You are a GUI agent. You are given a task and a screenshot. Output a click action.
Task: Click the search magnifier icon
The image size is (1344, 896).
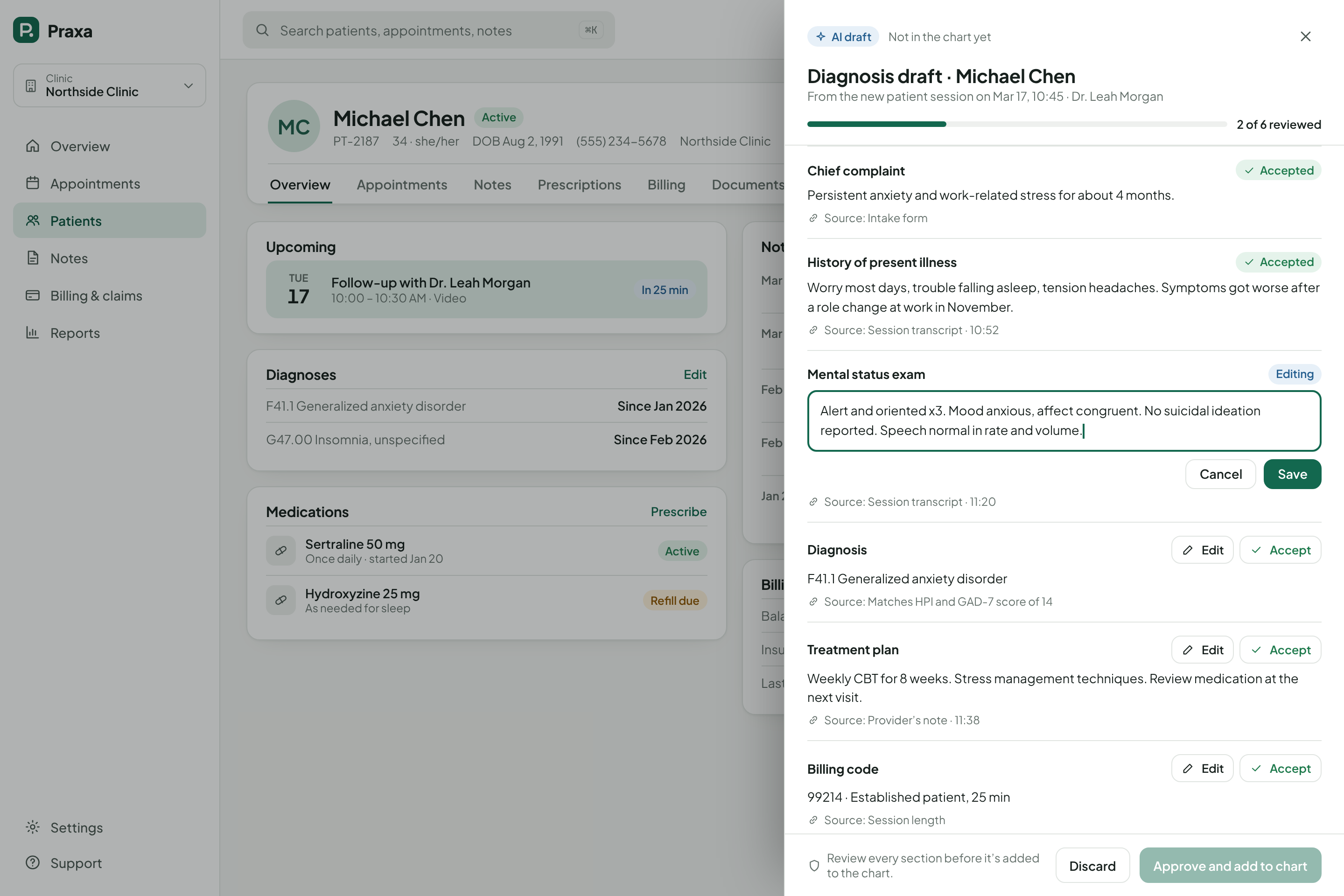[262, 30]
